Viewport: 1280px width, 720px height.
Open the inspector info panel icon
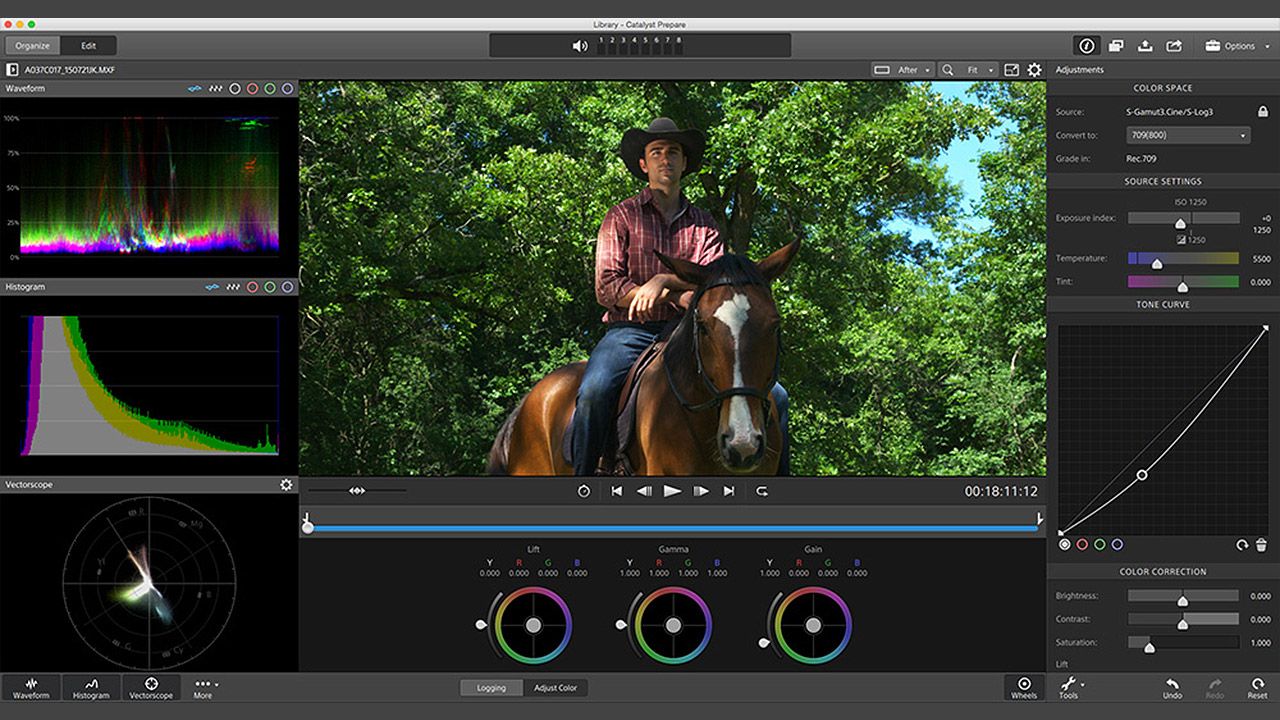(x=1086, y=46)
